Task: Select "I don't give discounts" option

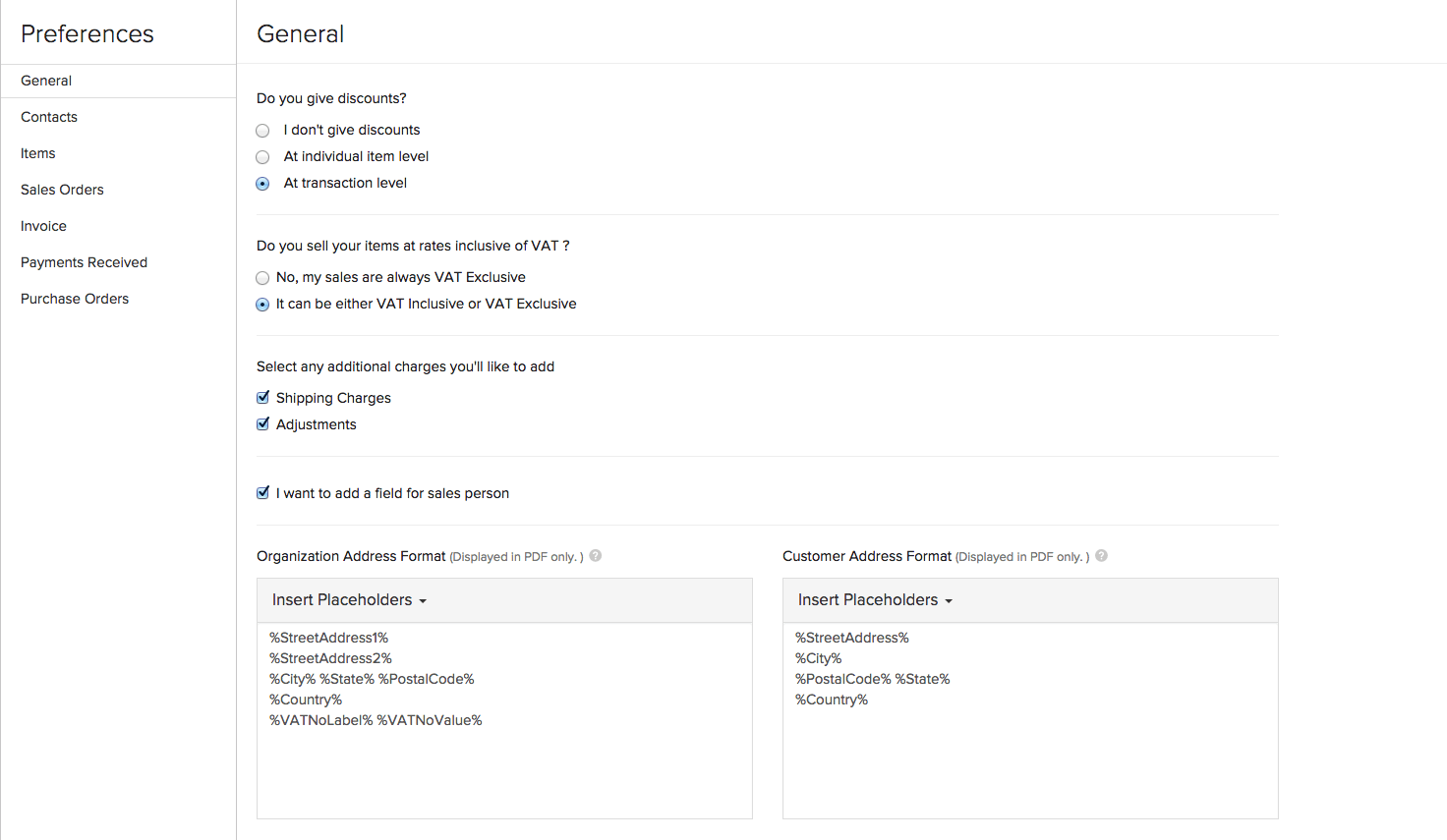Action: coord(262,131)
